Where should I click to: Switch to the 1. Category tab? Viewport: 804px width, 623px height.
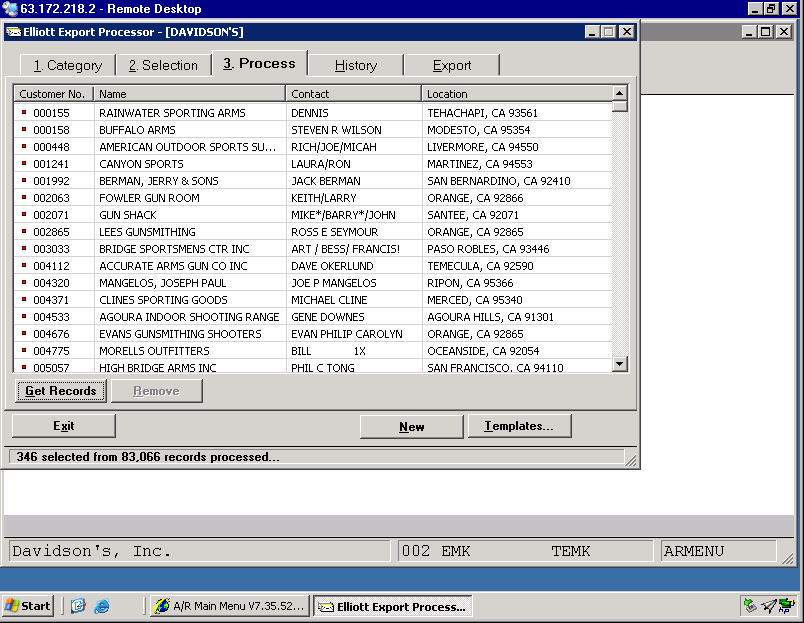(x=68, y=66)
